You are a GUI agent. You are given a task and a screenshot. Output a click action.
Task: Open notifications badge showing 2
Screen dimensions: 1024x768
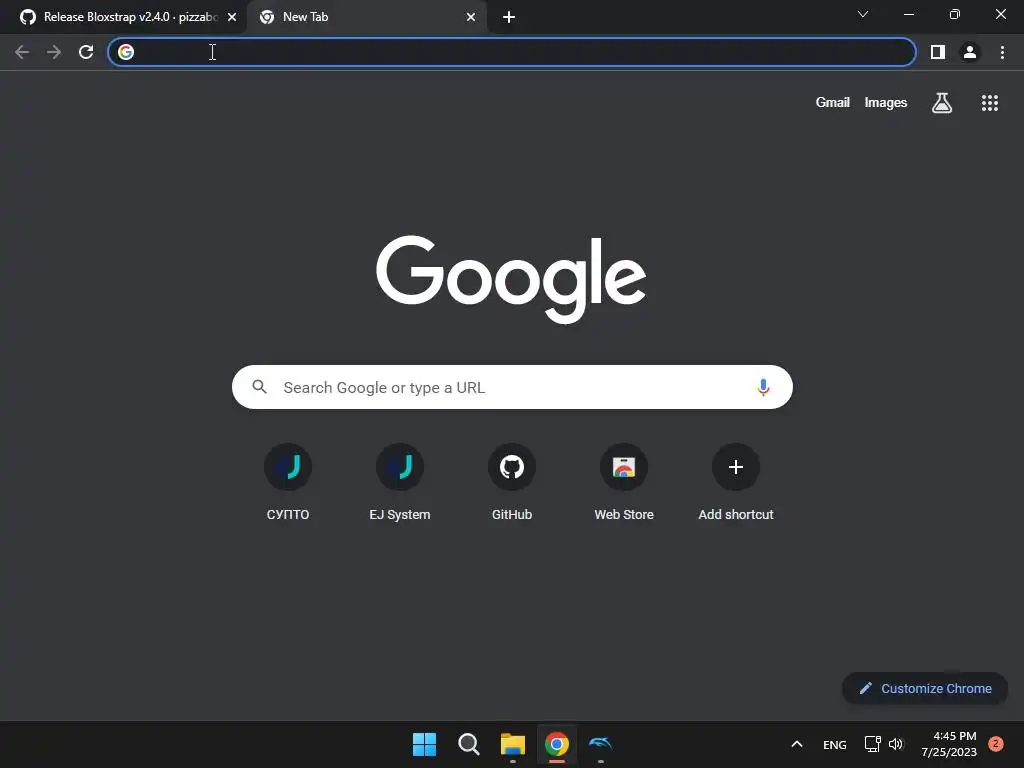coord(996,744)
